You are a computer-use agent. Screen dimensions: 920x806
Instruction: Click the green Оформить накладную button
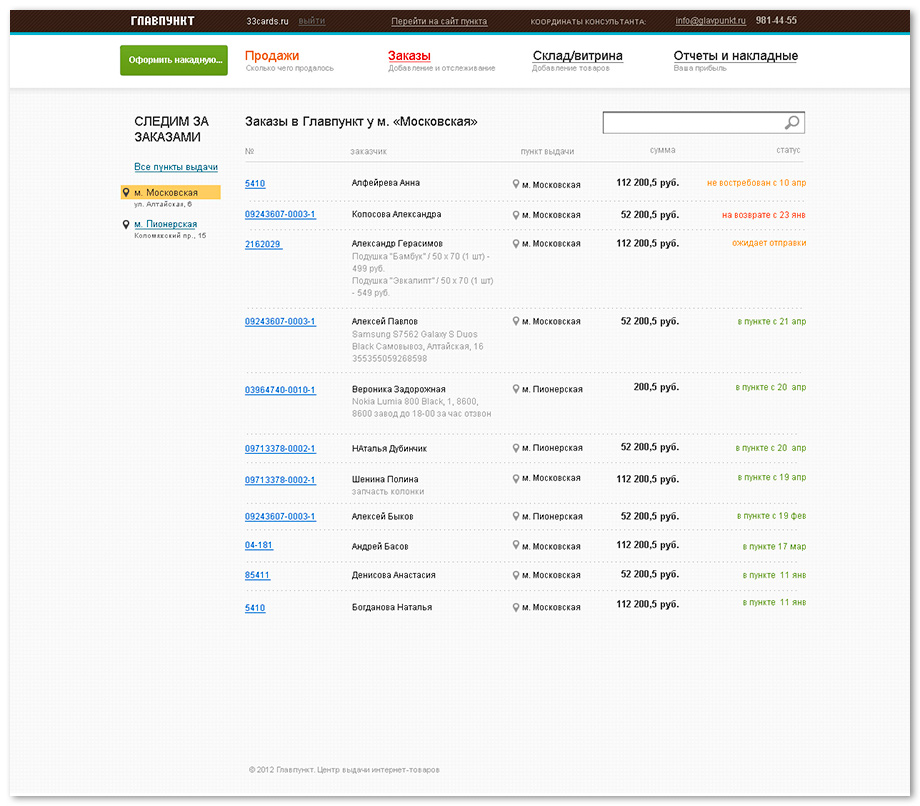174,60
